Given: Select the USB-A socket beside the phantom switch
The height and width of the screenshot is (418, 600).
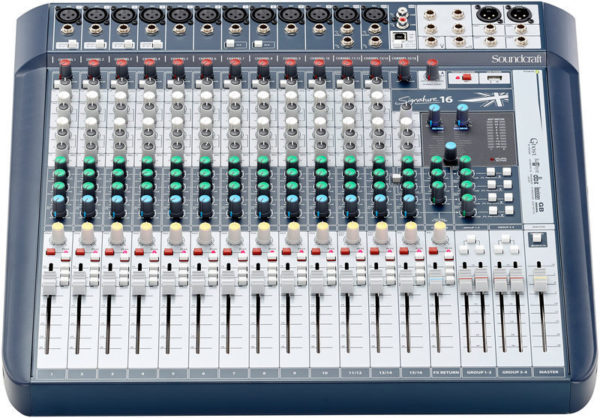Looking at the screenshot, I should click(494, 78).
